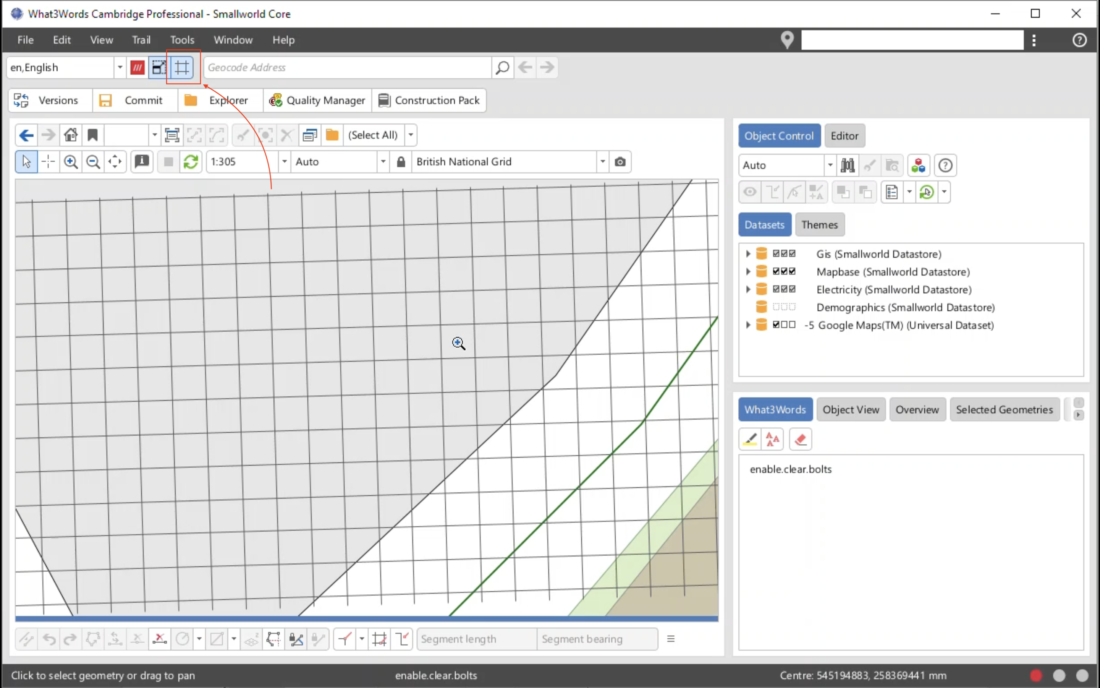Click the info tooltip speech-bubble icon
1100x688 pixels.
142,162
